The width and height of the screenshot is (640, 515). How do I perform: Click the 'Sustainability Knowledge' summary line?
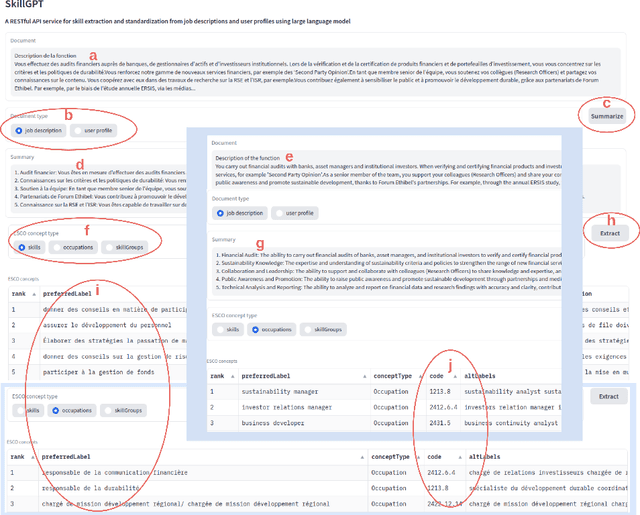pyautogui.click(x=389, y=263)
